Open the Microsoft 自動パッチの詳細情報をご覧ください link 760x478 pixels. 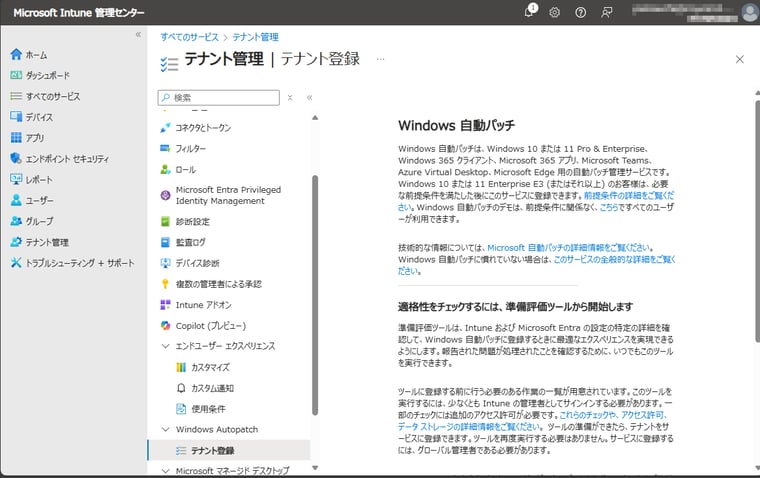[x=569, y=248]
